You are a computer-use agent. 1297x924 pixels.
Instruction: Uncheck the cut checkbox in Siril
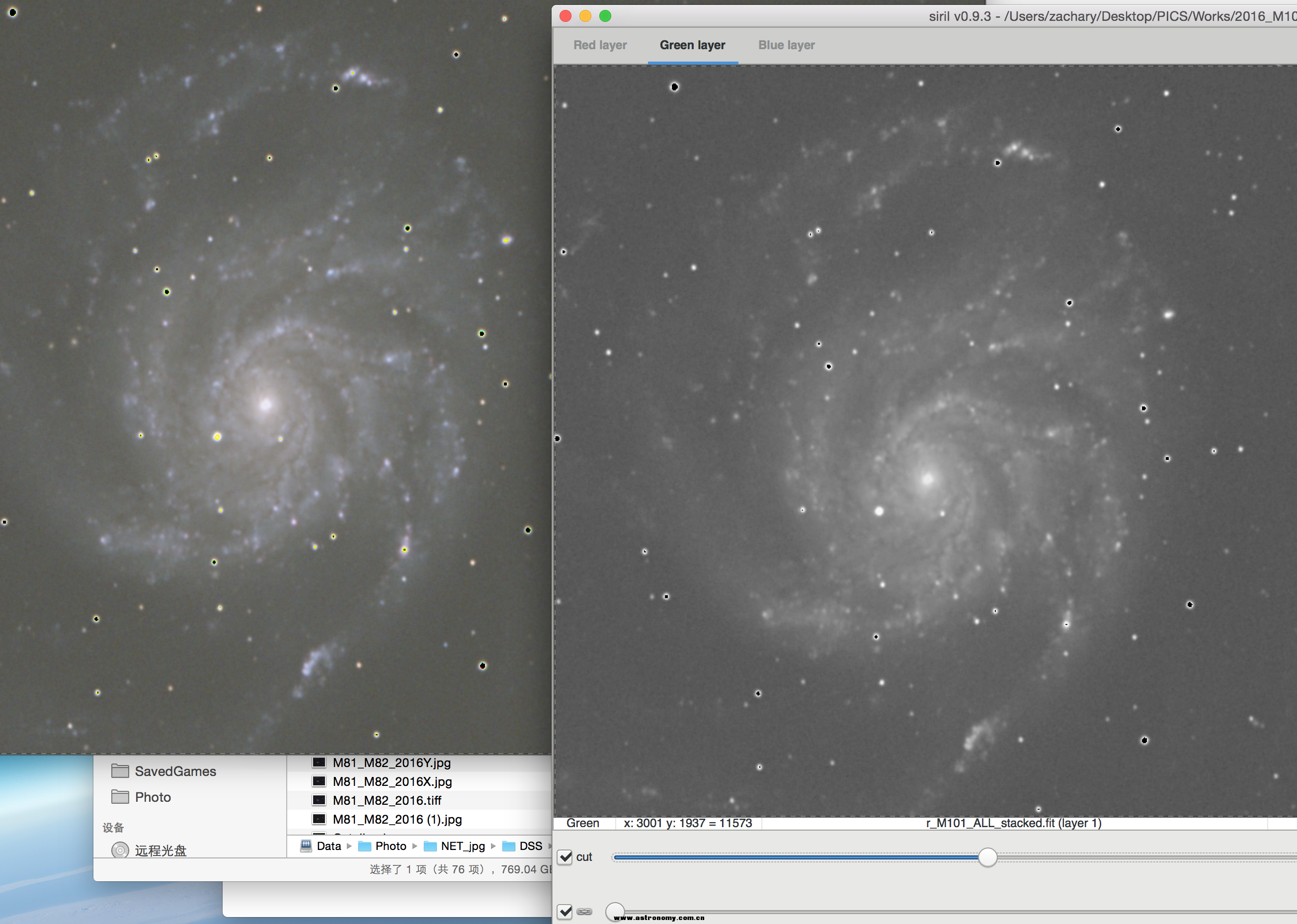click(565, 857)
